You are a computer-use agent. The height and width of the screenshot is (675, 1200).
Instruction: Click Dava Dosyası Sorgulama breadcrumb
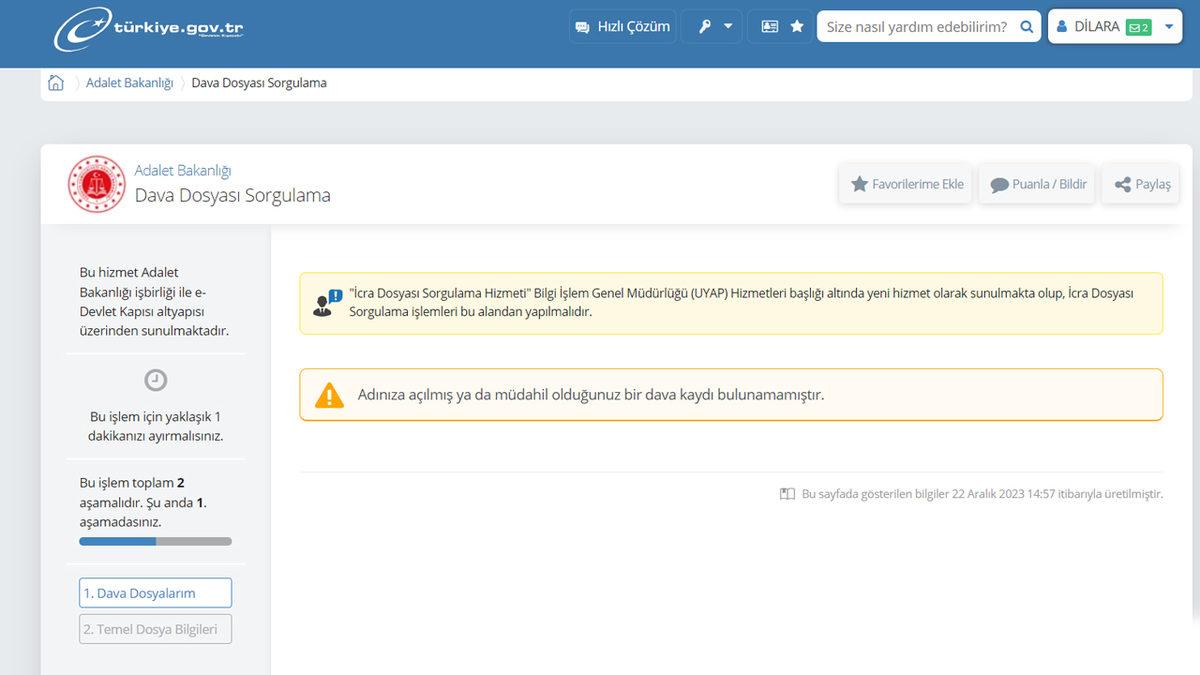259,83
